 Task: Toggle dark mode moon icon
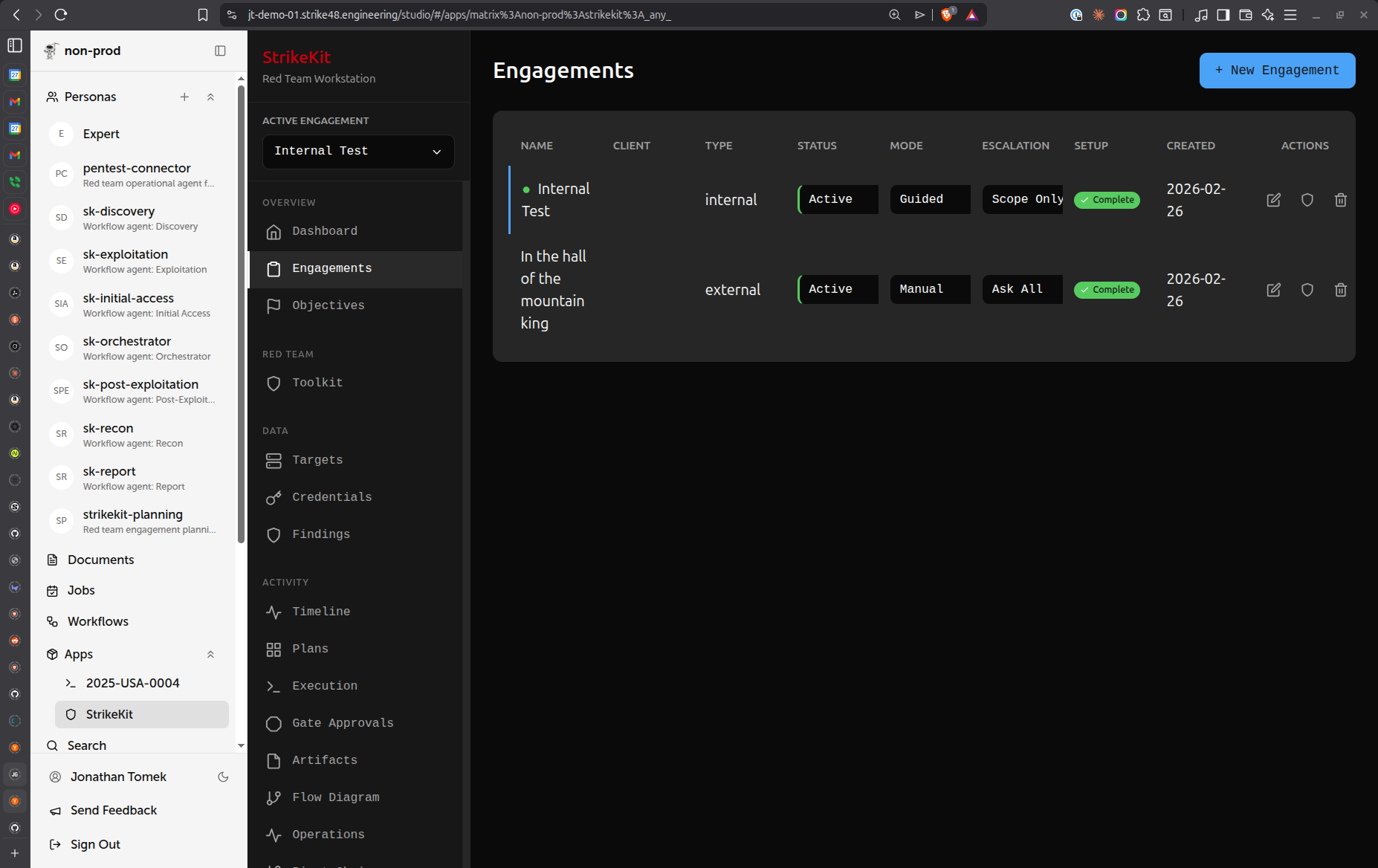click(x=223, y=777)
